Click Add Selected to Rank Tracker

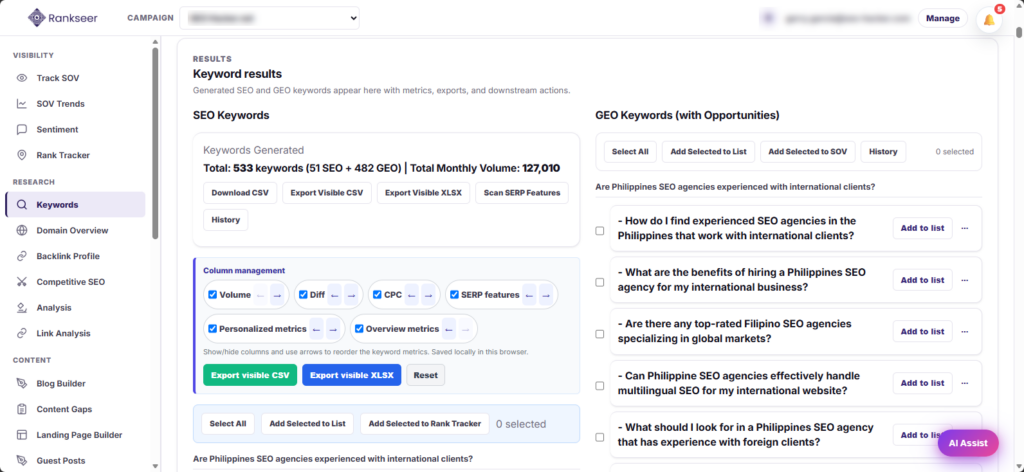pos(424,424)
